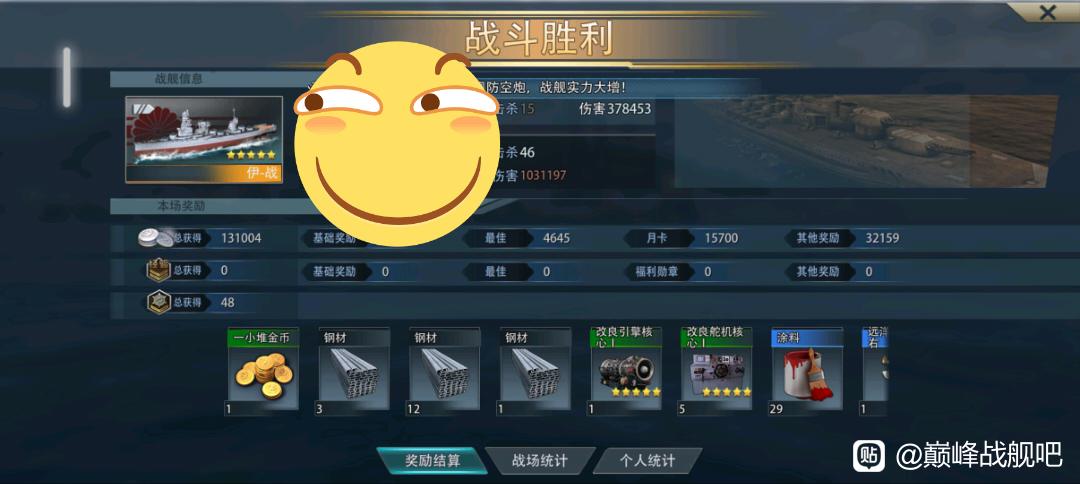This screenshot has width=1080, height=484.
Task: Click the Tieba watermark logo
Action: [x=869, y=456]
